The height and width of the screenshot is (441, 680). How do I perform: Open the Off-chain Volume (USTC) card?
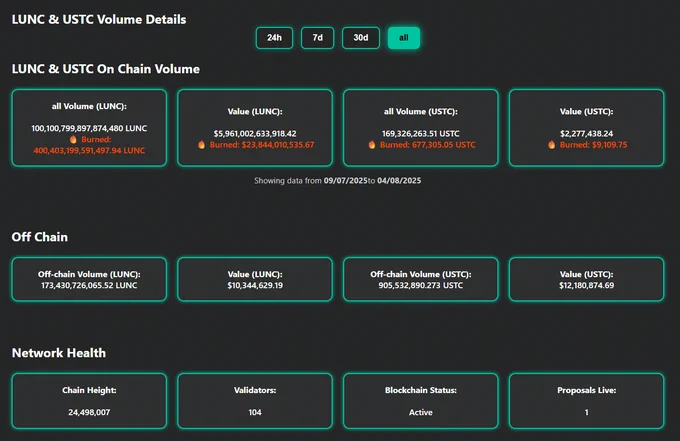pos(421,279)
